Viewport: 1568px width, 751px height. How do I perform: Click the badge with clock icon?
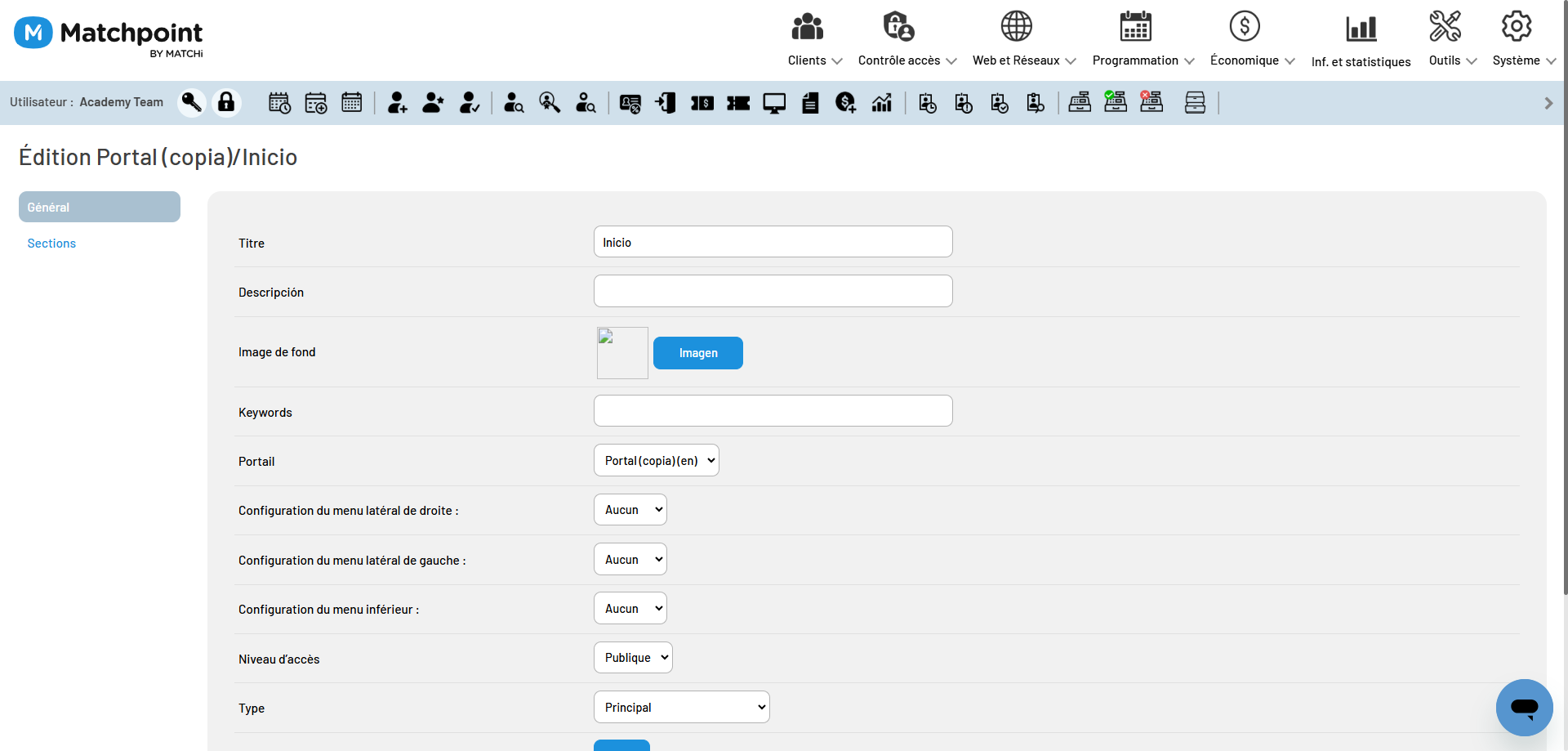tap(928, 102)
